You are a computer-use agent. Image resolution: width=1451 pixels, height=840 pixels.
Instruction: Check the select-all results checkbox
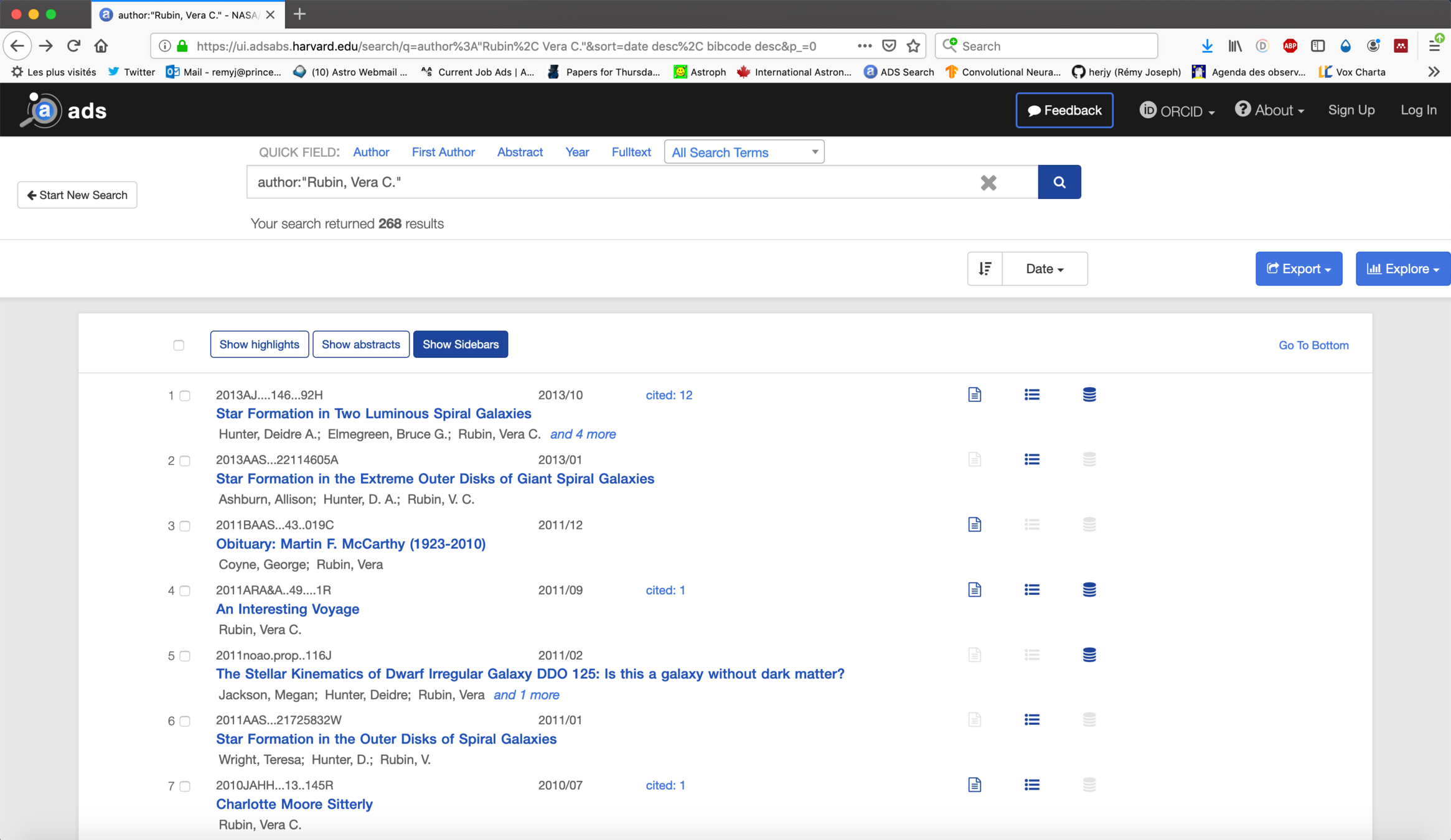click(x=179, y=345)
